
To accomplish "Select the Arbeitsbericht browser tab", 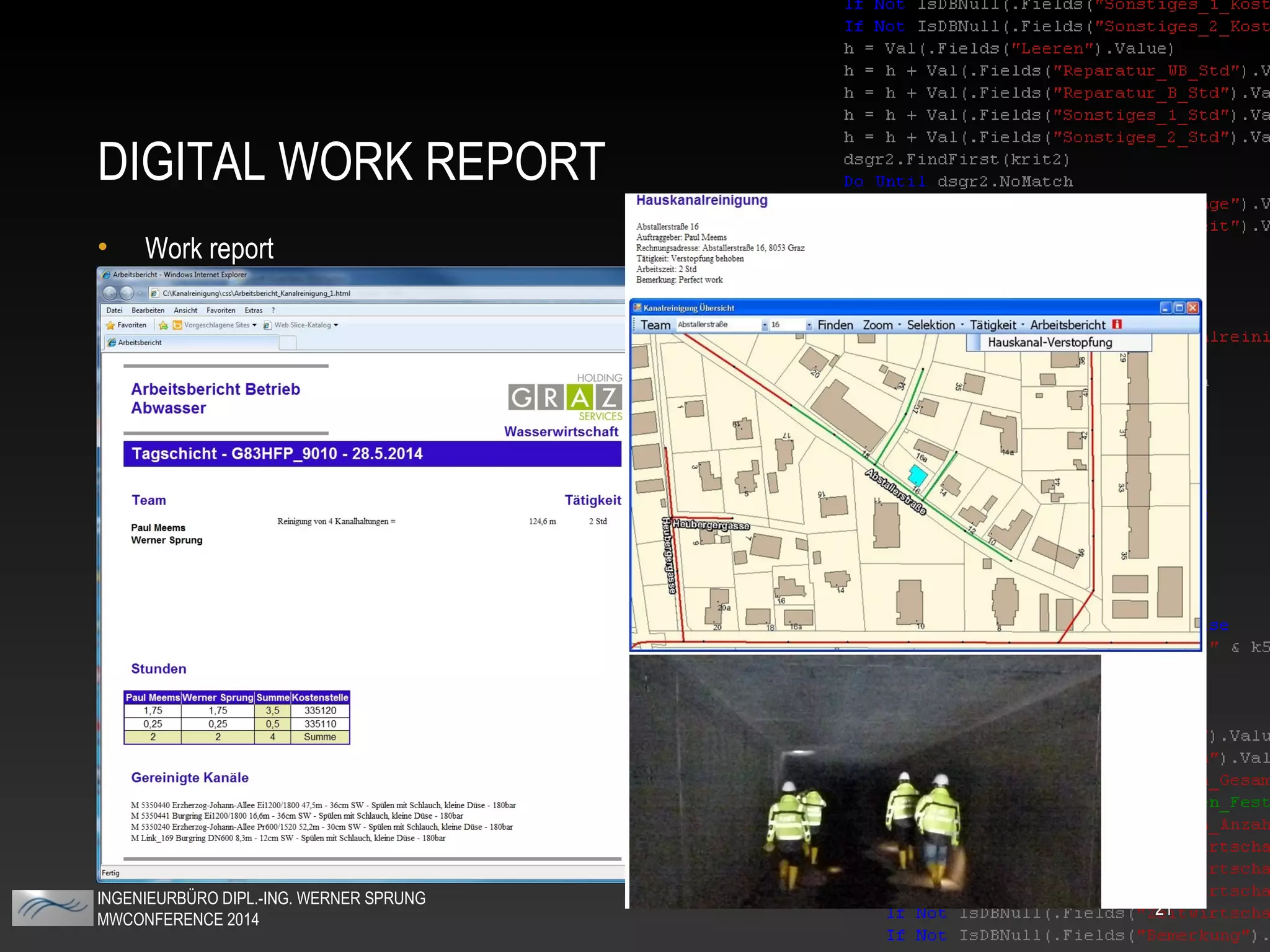I will (x=191, y=343).
